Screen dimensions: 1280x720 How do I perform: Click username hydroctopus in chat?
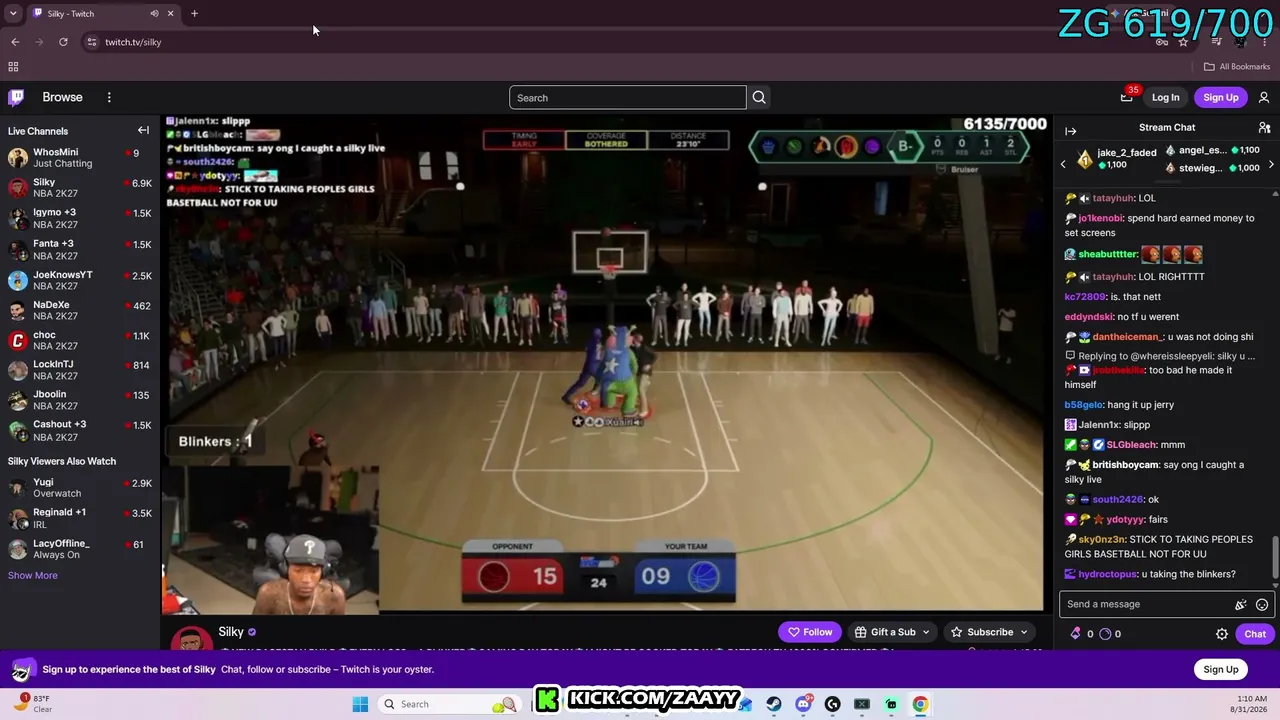[x=1107, y=574]
